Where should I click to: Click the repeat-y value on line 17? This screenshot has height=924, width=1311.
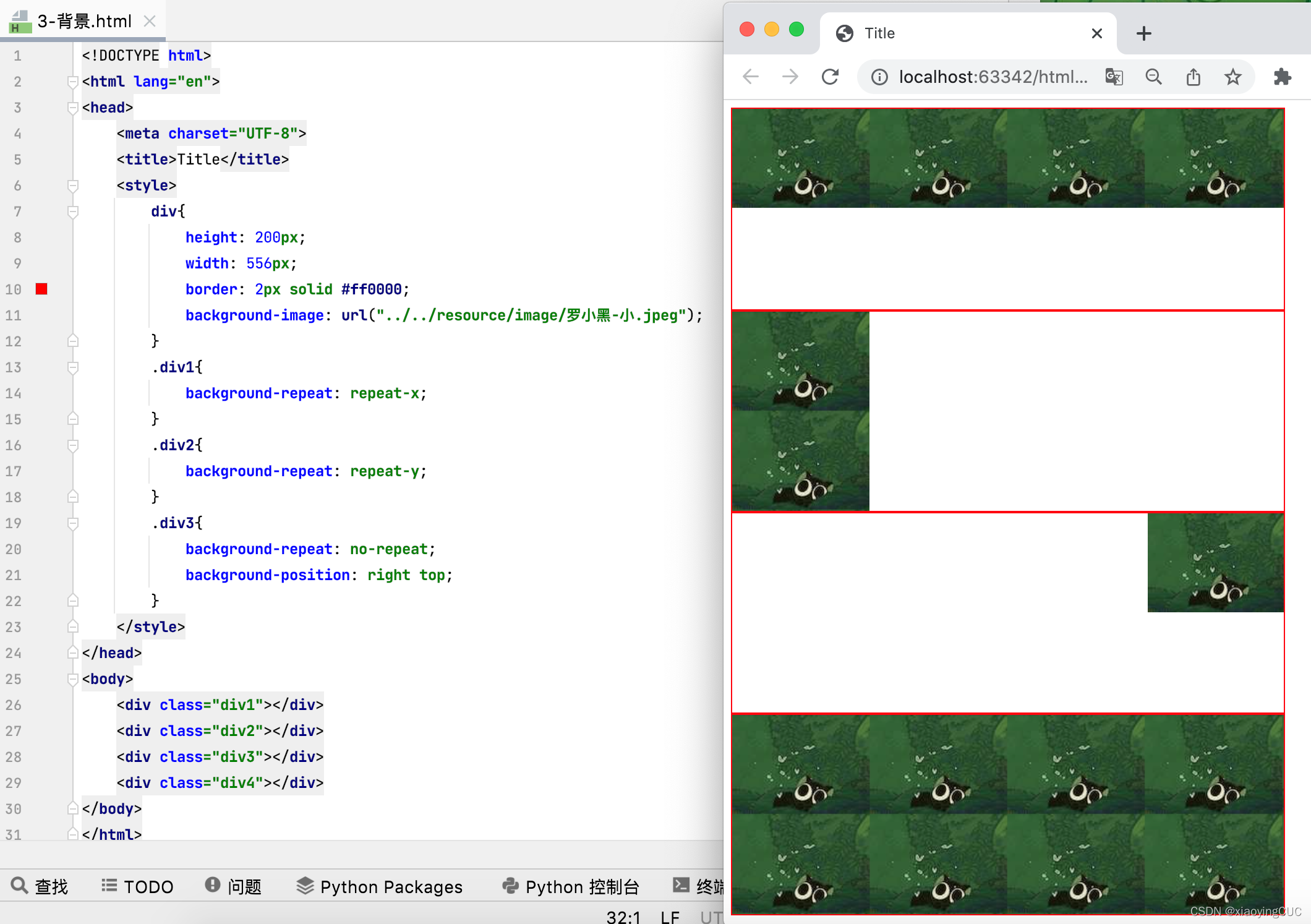[x=386, y=471]
